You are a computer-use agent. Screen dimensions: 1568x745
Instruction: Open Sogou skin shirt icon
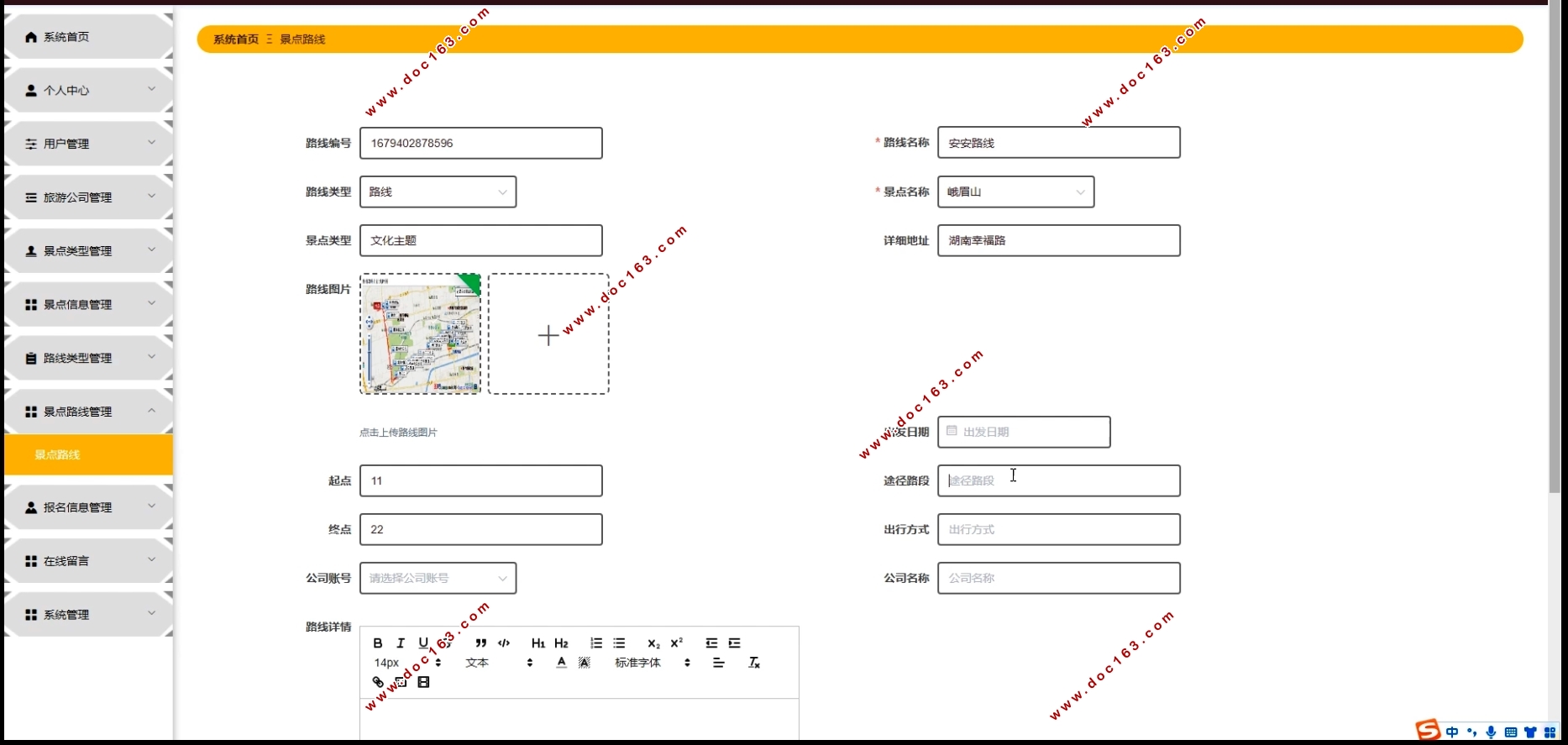1530,732
